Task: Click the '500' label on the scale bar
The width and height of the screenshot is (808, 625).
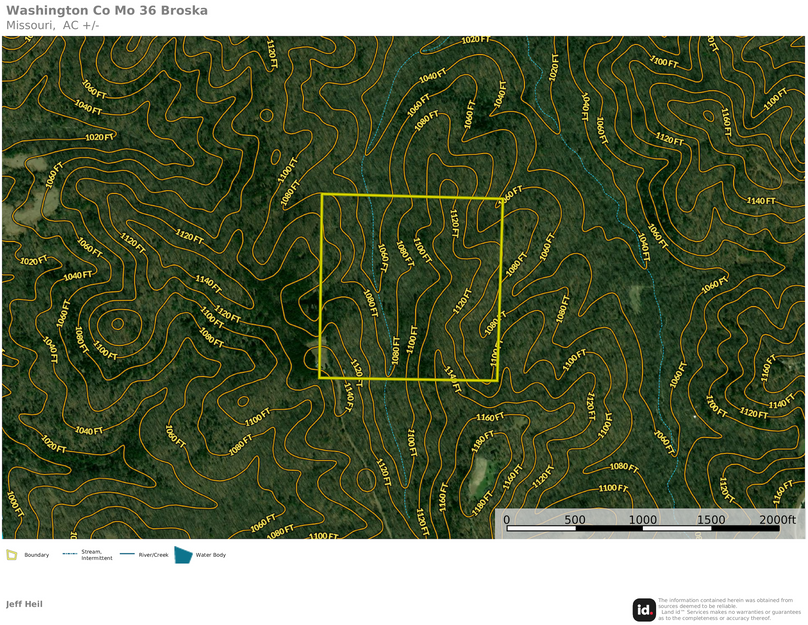Action: pyautogui.click(x=575, y=520)
